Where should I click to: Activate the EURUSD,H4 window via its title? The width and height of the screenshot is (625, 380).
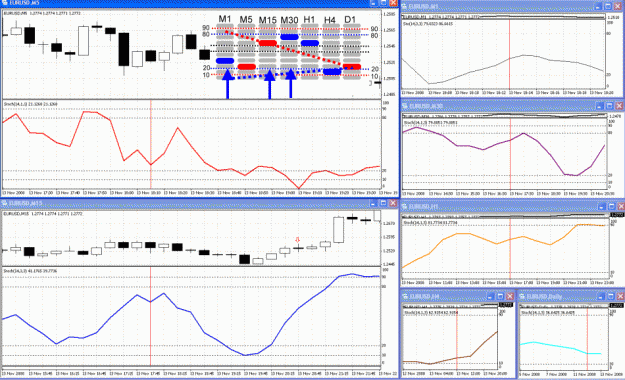[425, 296]
